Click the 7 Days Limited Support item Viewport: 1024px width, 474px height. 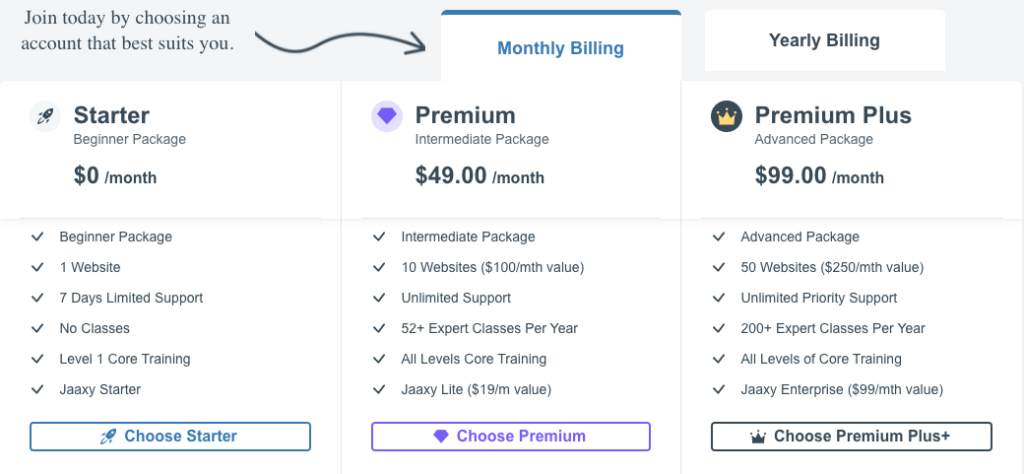point(131,298)
